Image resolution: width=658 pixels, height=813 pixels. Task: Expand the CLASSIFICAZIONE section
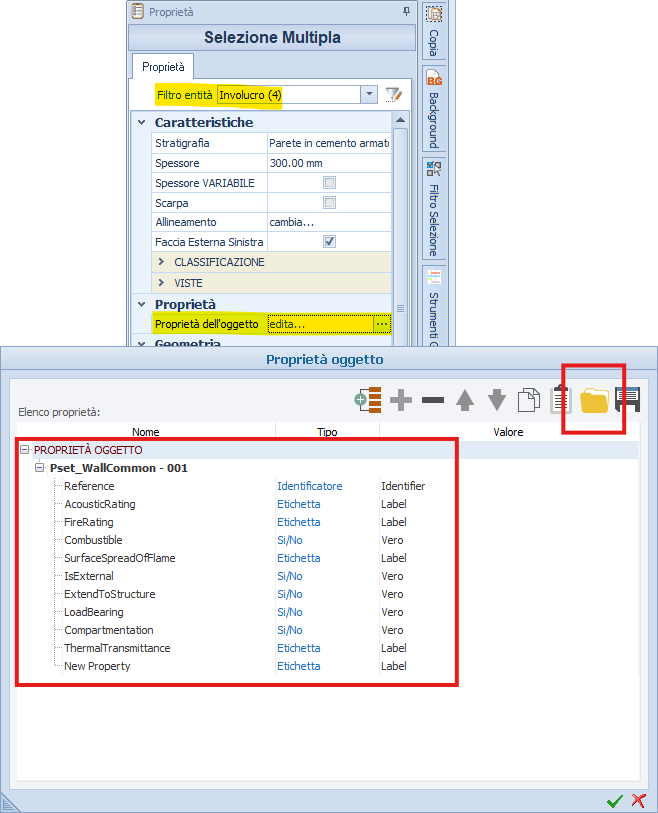click(163, 262)
